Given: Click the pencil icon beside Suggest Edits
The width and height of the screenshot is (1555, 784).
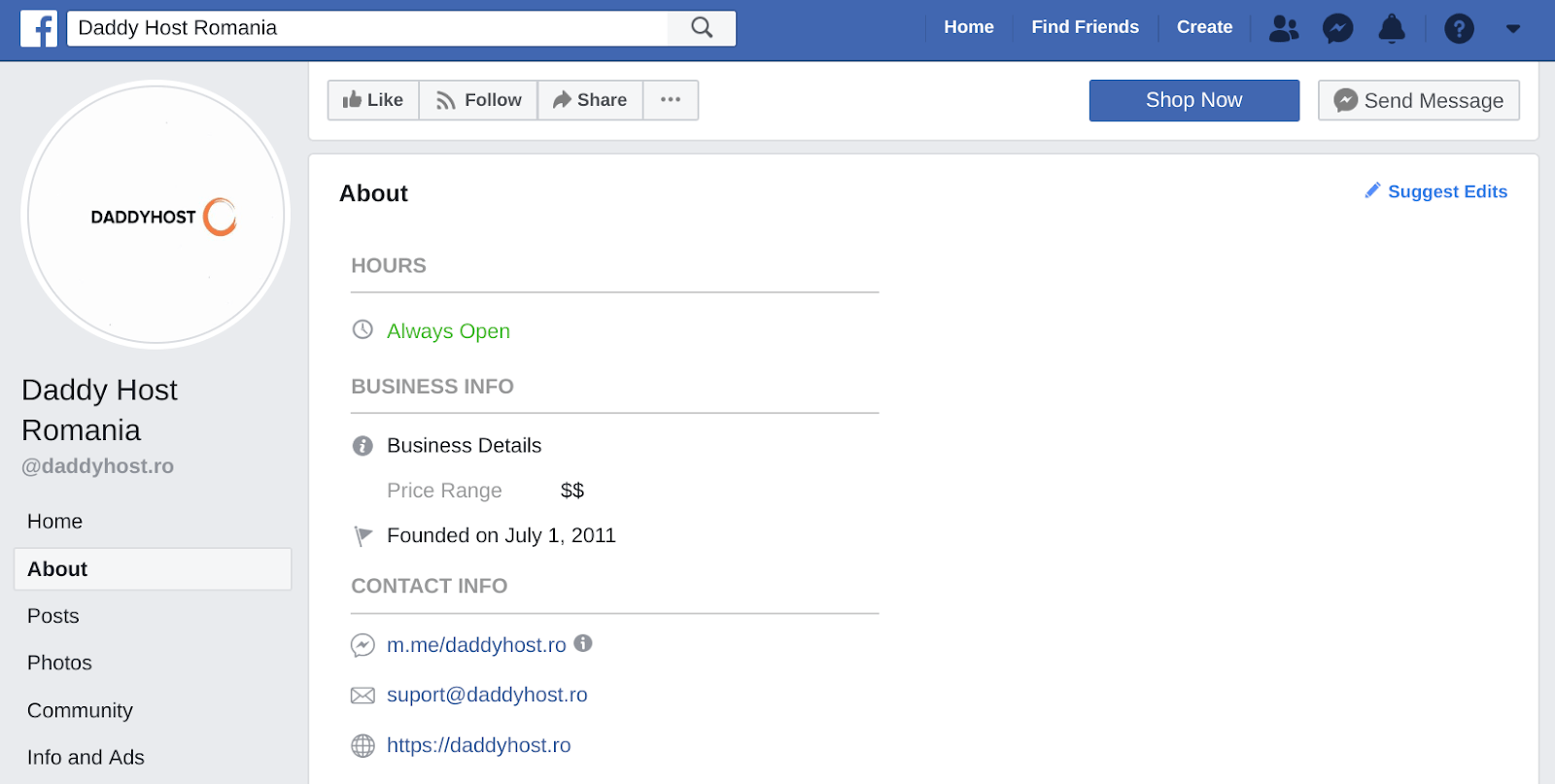Looking at the screenshot, I should pyautogui.click(x=1372, y=190).
